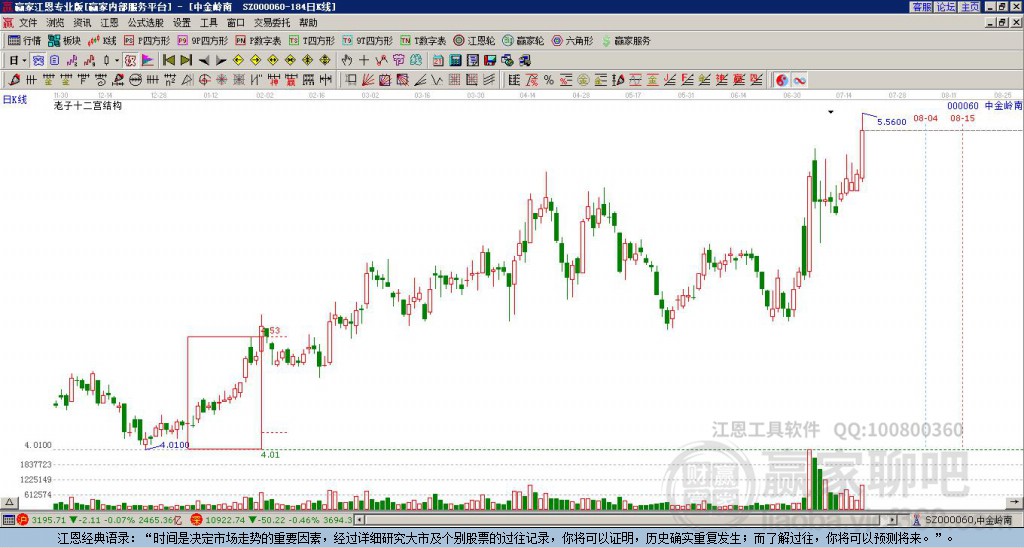The height and width of the screenshot is (548, 1024).
Task: Open the 客服 customer service link
Action: (x=922, y=7)
